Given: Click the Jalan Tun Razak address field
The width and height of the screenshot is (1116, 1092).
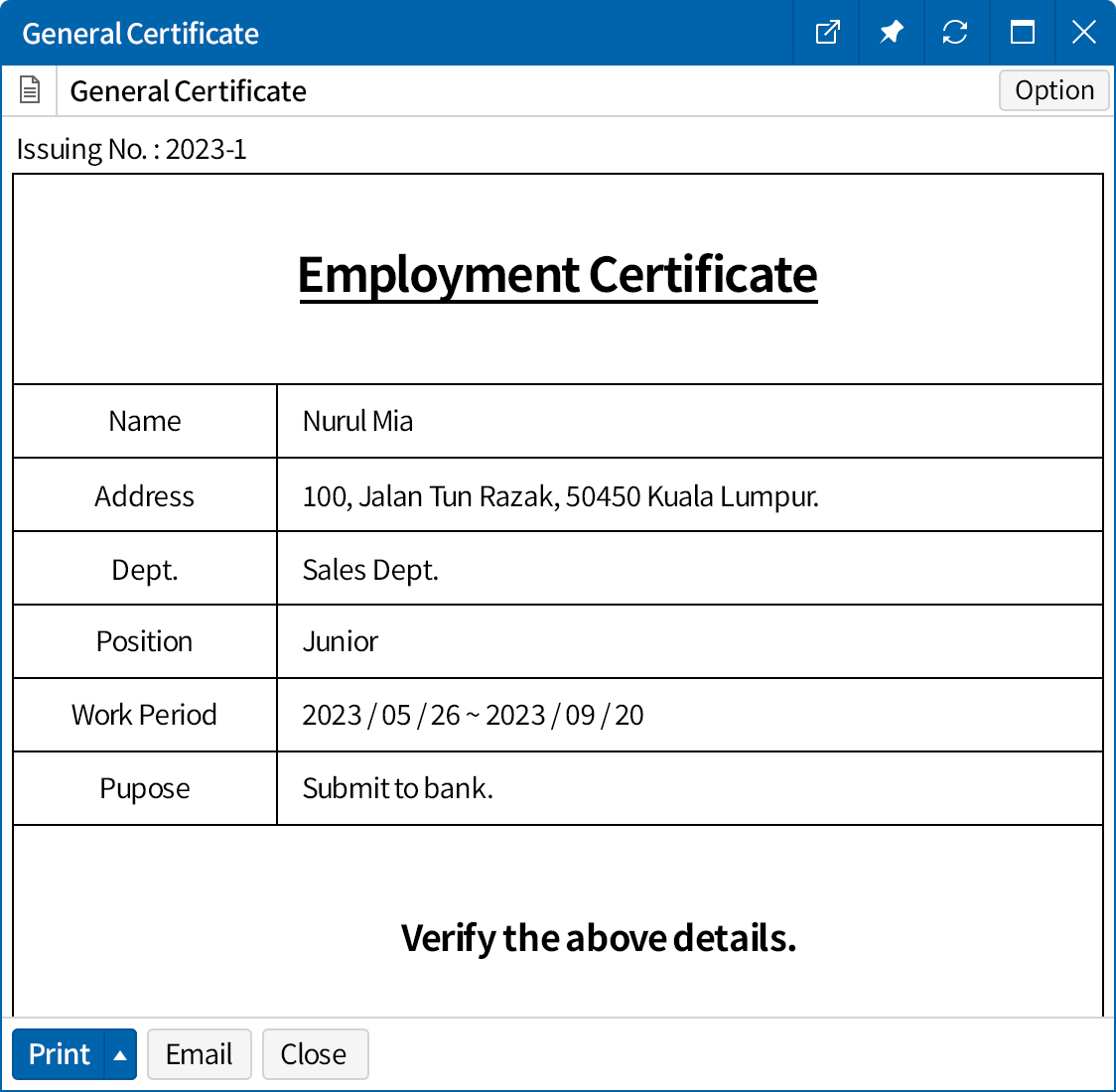Looking at the screenshot, I should click(560, 496).
